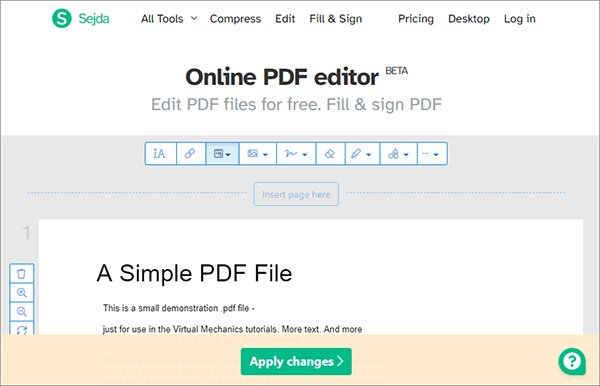Select the Text tool
This screenshot has height=386, width=600.
[160, 154]
